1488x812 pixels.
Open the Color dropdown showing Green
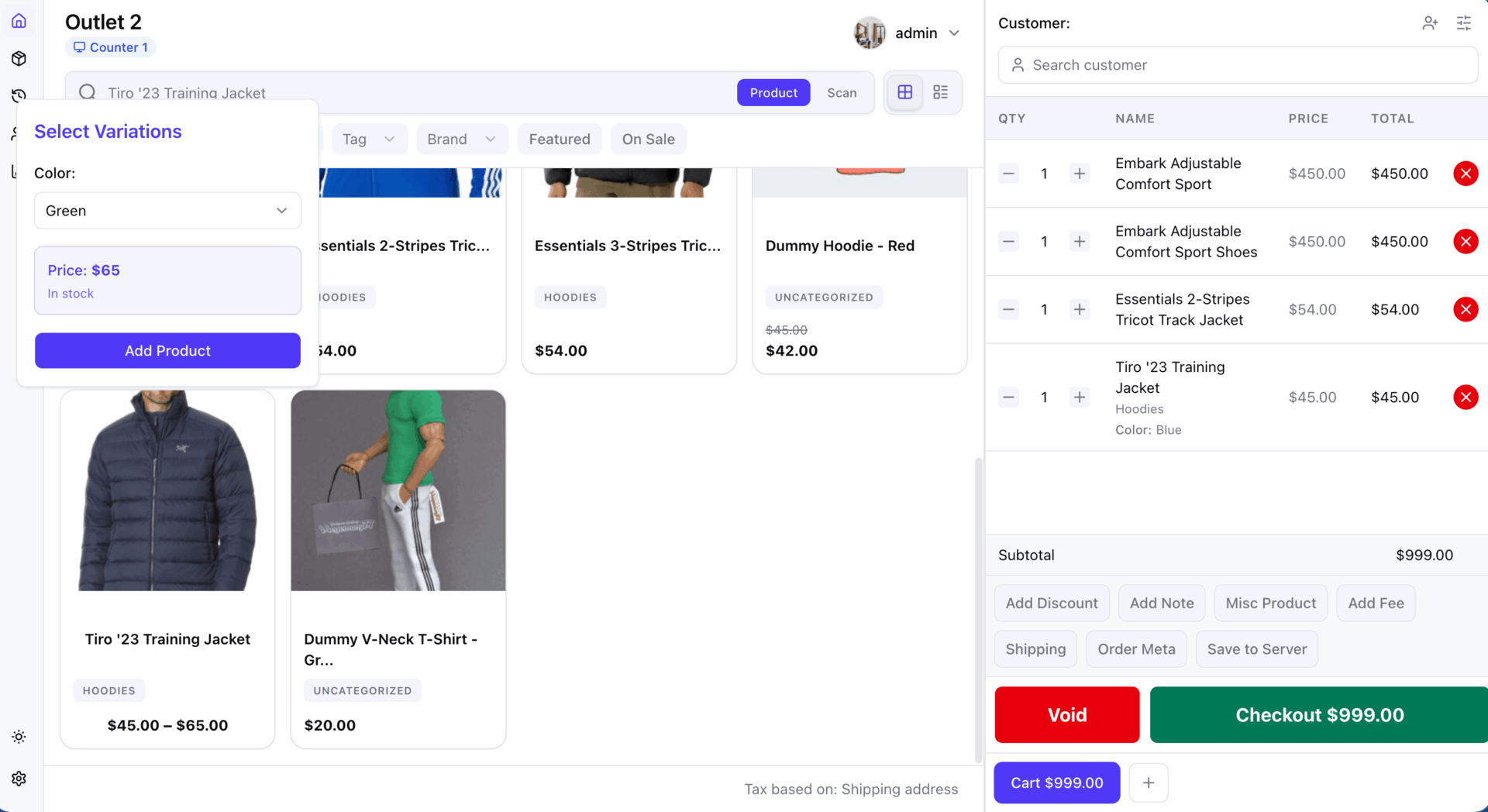pyautogui.click(x=167, y=211)
